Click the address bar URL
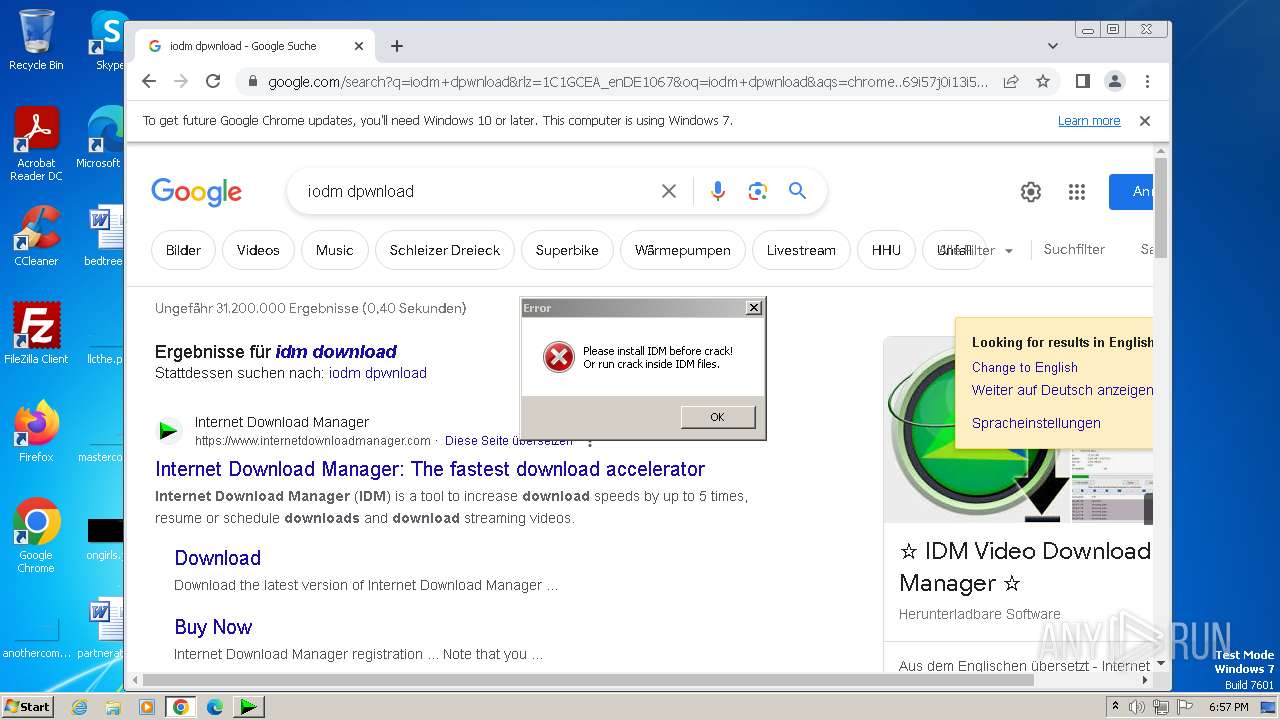This screenshot has height=720, width=1280. coord(627,82)
